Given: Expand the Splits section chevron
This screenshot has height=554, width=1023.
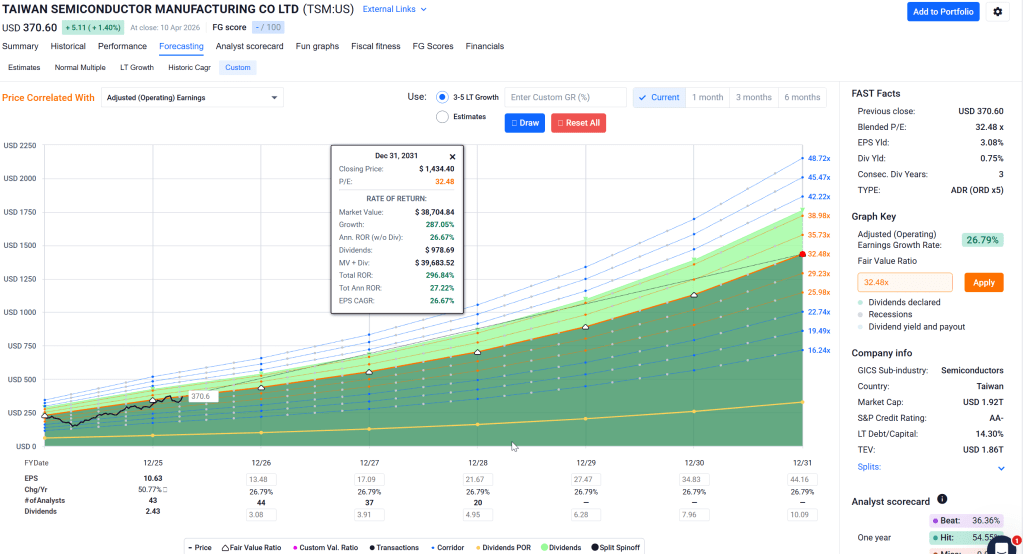Looking at the screenshot, I should [x=1001, y=467].
